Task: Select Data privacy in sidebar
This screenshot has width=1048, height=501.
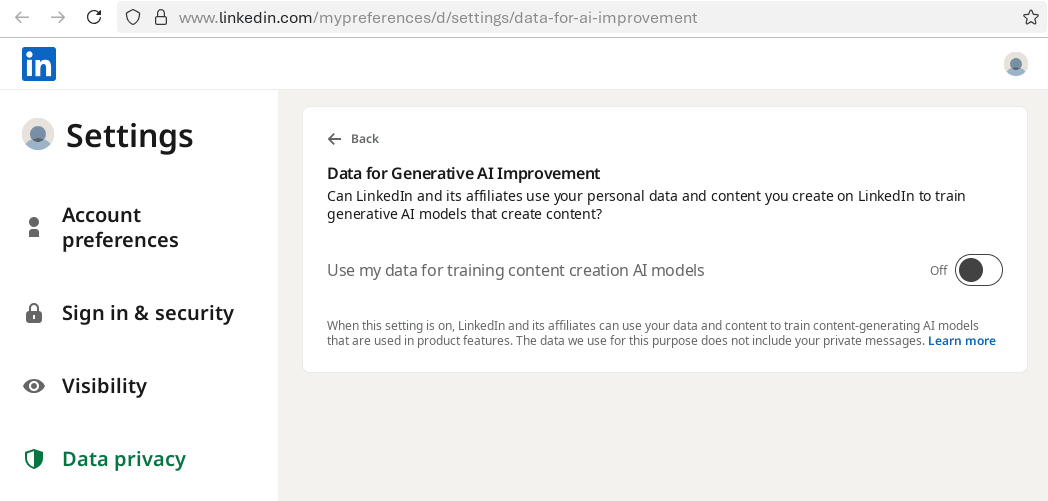Action: tap(124, 459)
